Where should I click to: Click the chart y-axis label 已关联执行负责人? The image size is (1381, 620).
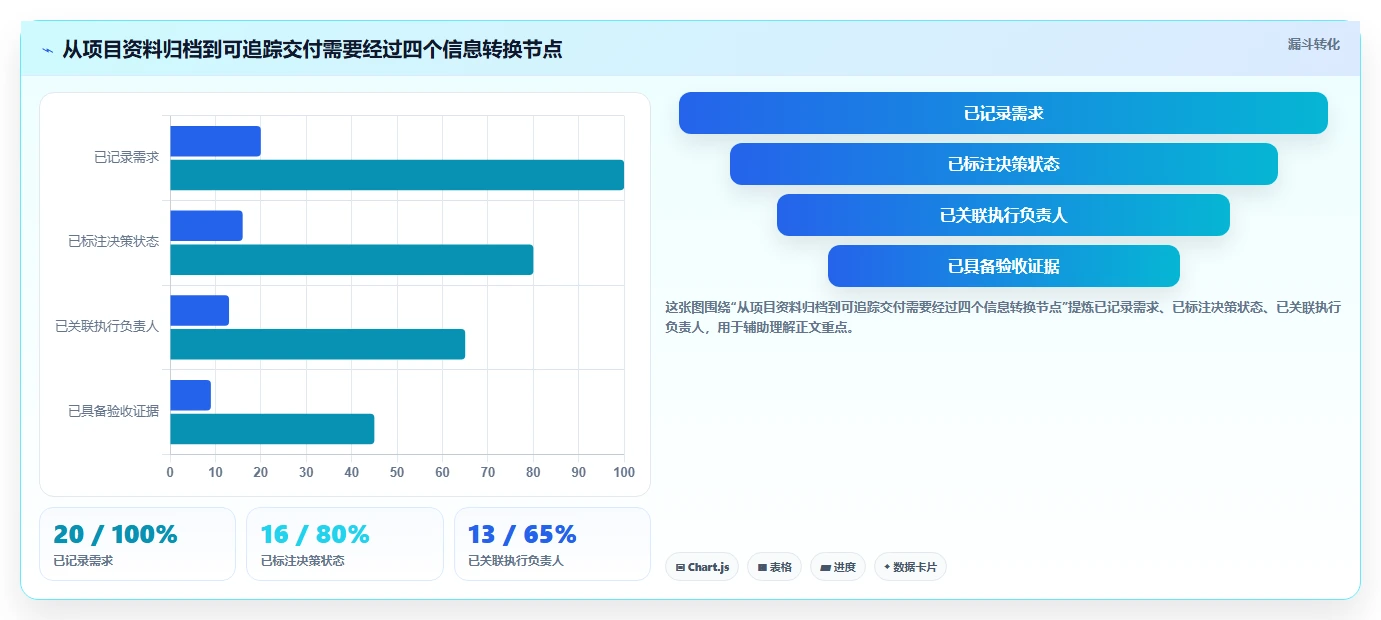pos(107,326)
